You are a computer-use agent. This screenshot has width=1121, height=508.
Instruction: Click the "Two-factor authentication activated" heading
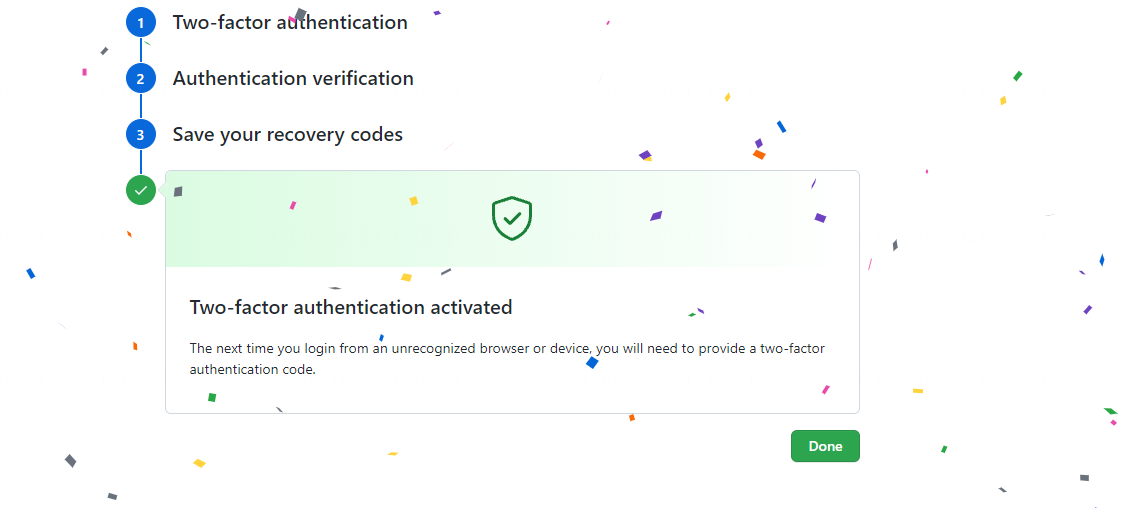351,307
